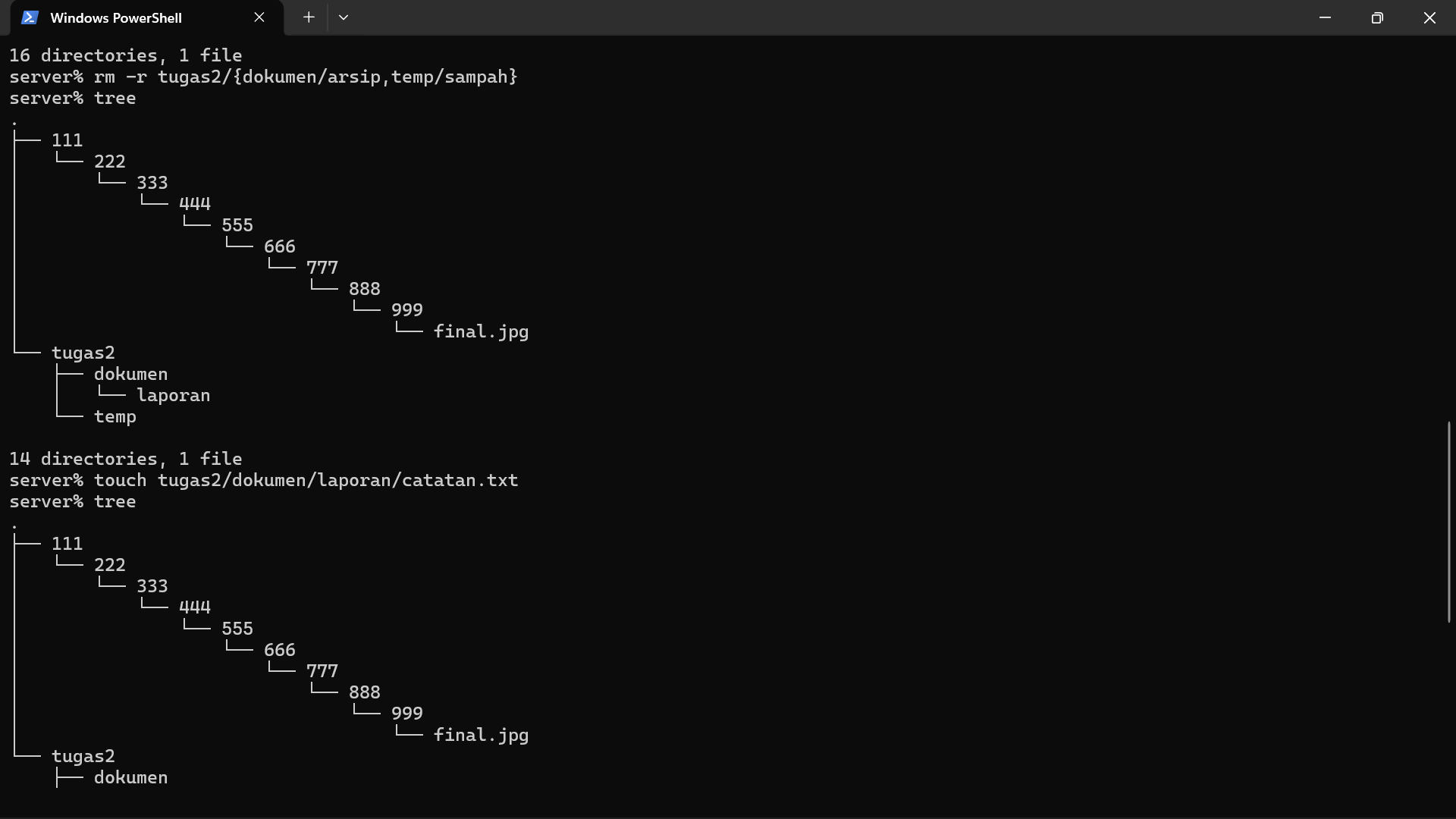1456x819 pixels.
Task: Click the laporan folder in tree output
Action: [173, 395]
